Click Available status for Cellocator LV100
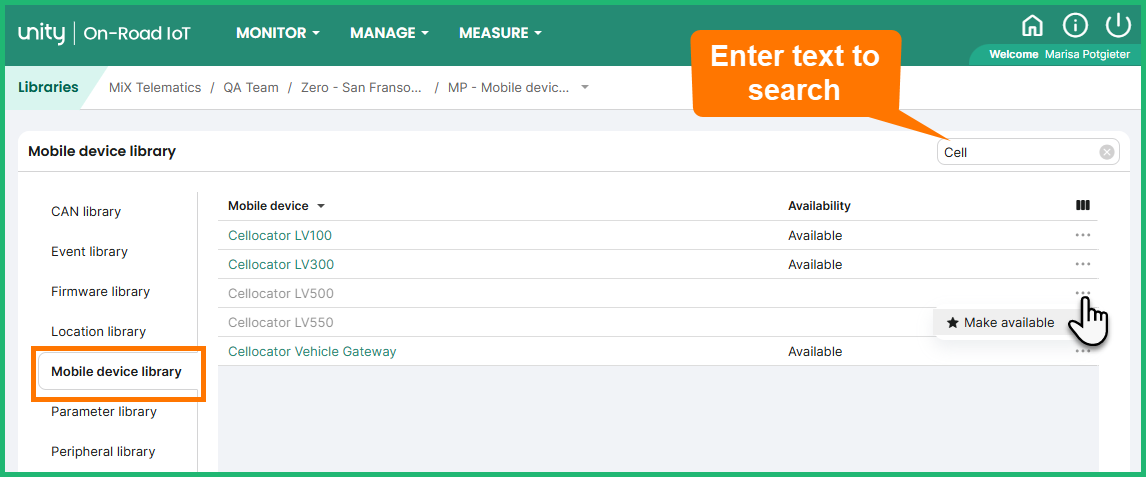1146x477 pixels. pyautogui.click(x=815, y=235)
